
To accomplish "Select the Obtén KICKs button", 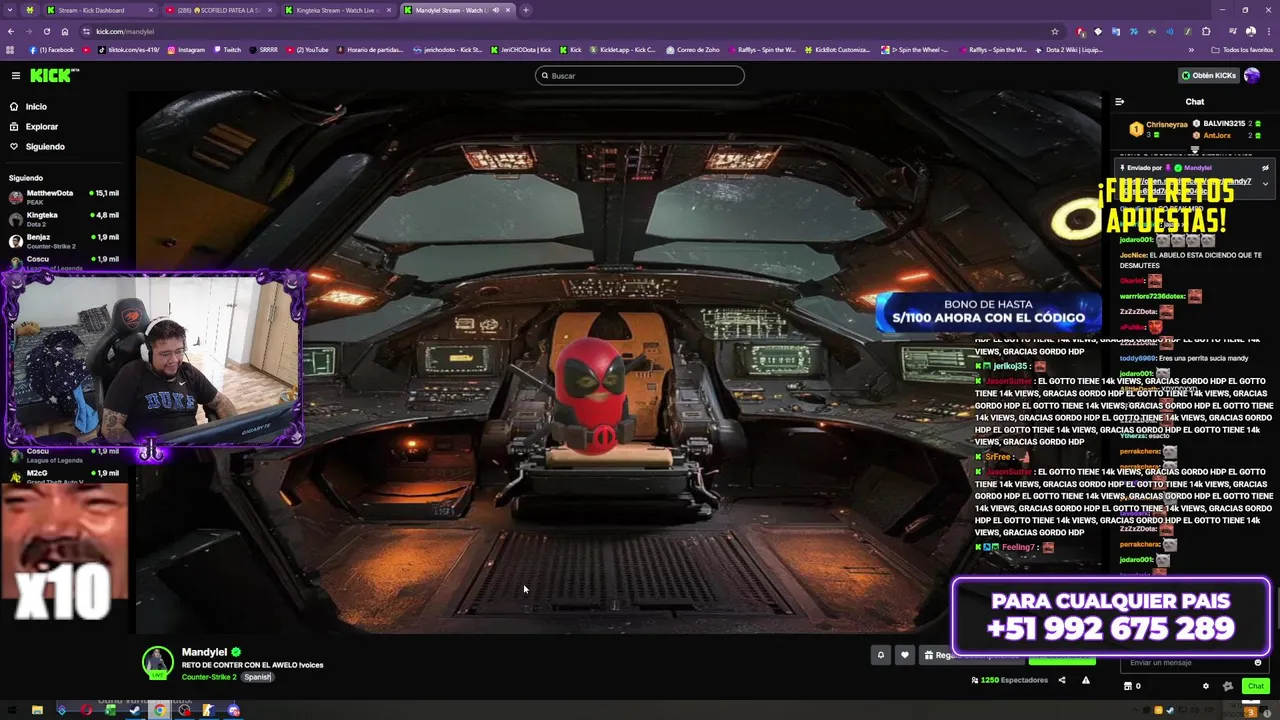I will 1208,75.
